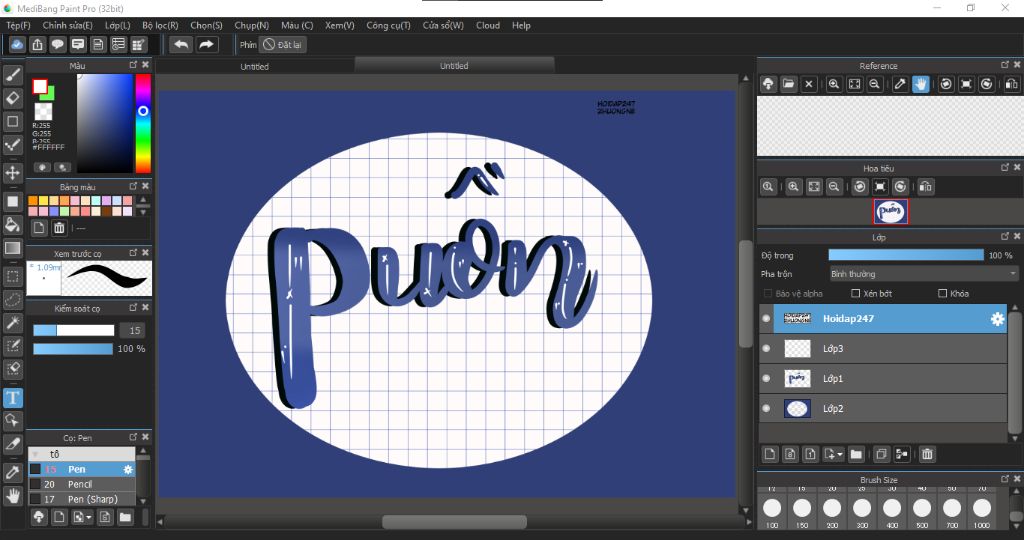Create a new layer in Lớp panel
The image size is (1024, 540).
770,454
